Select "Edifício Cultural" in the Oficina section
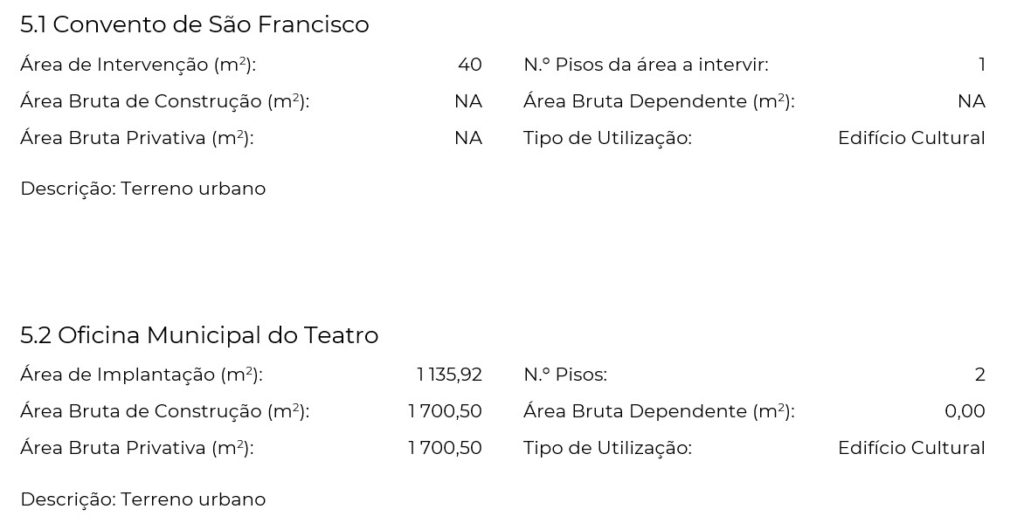The height and width of the screenshot is (523, 1024). coord(911,448)
